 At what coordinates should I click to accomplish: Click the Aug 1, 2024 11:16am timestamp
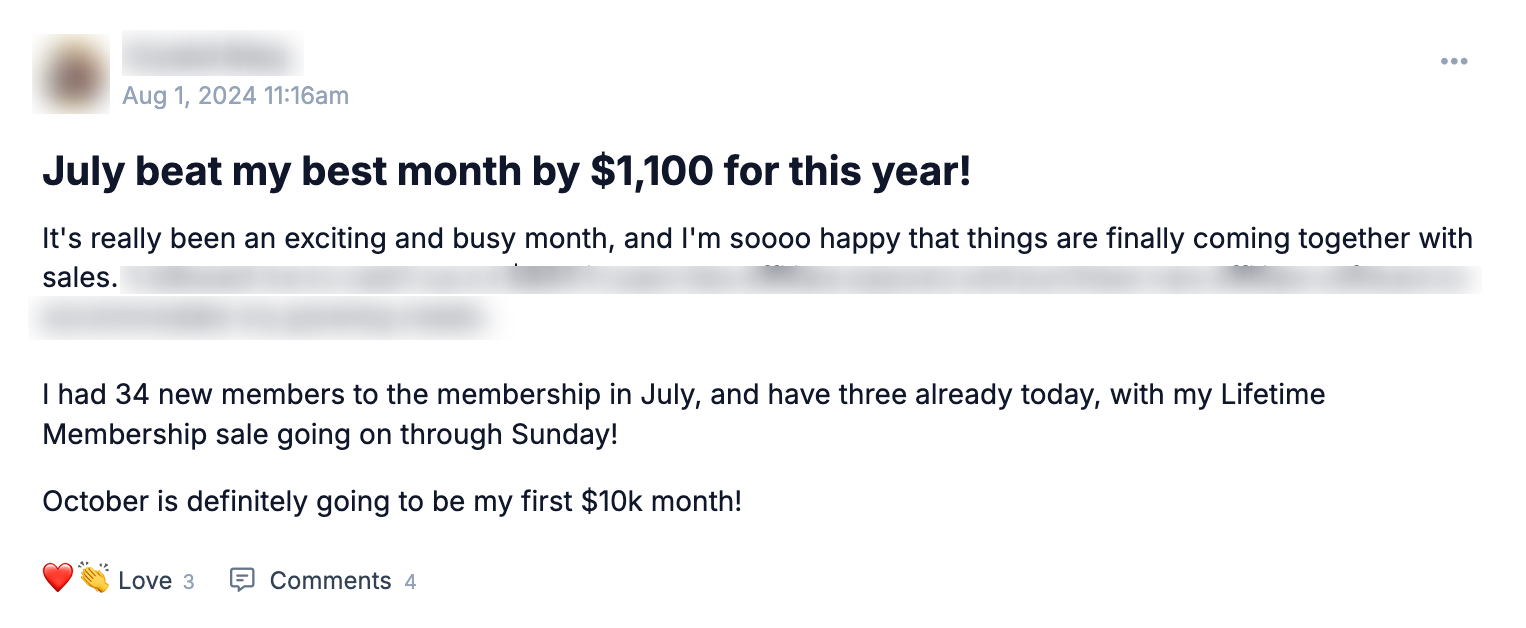pos(235,96)
